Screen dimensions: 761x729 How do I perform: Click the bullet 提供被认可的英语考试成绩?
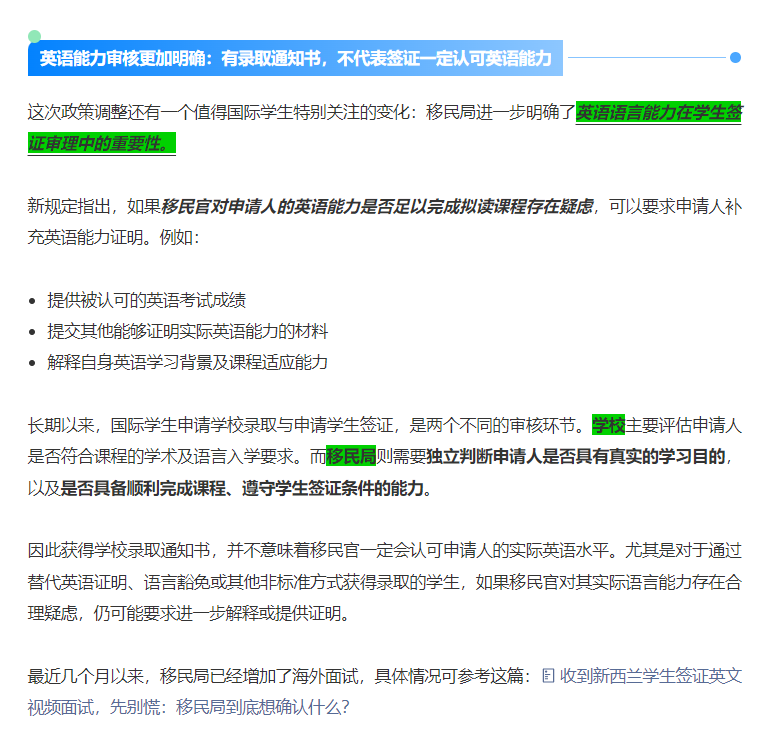tap(147, 300)
